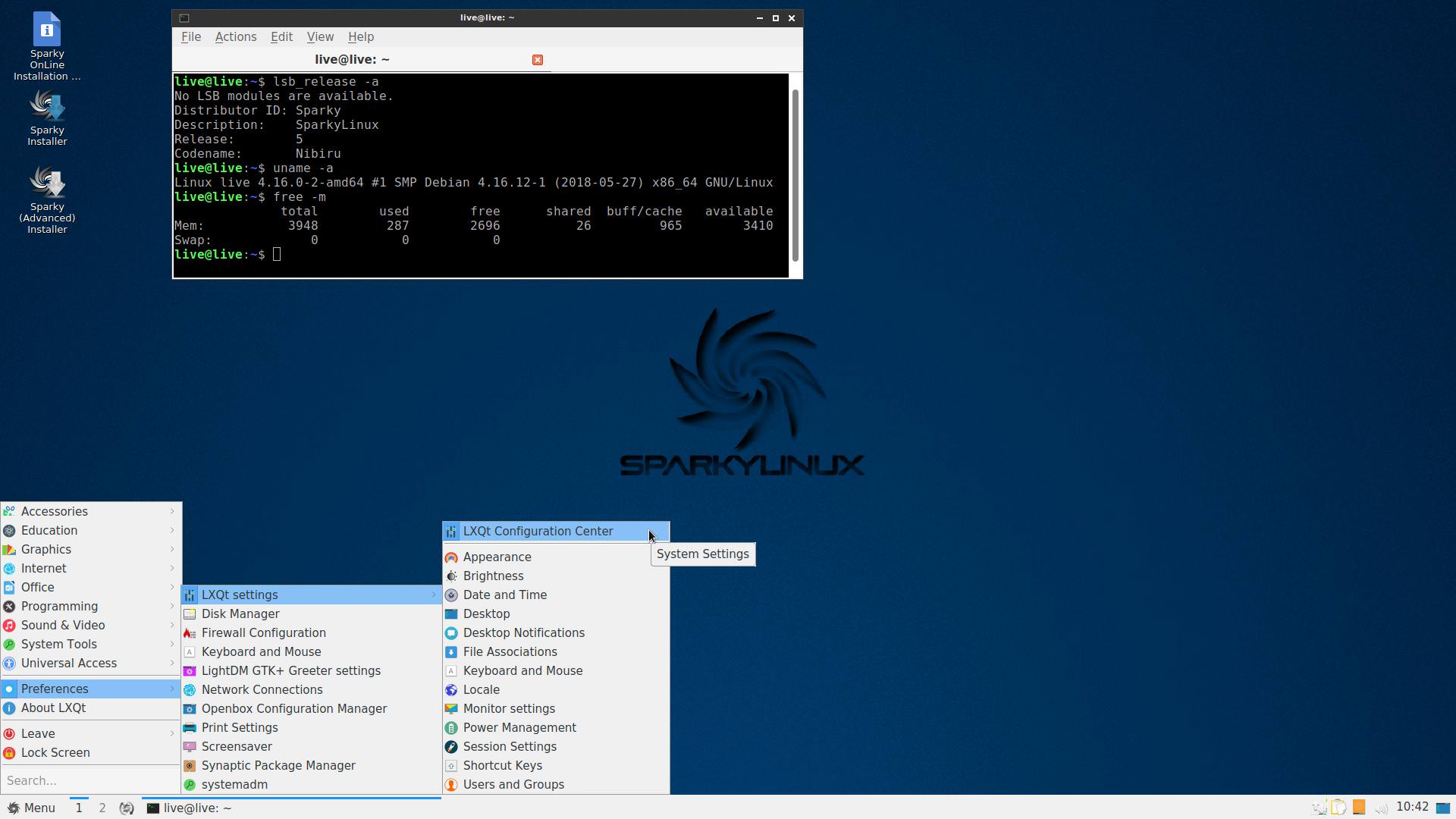This screenshot has height=819, width=1456.
Task: Open Desktop settings entry
Action: [x=556, y=614]
